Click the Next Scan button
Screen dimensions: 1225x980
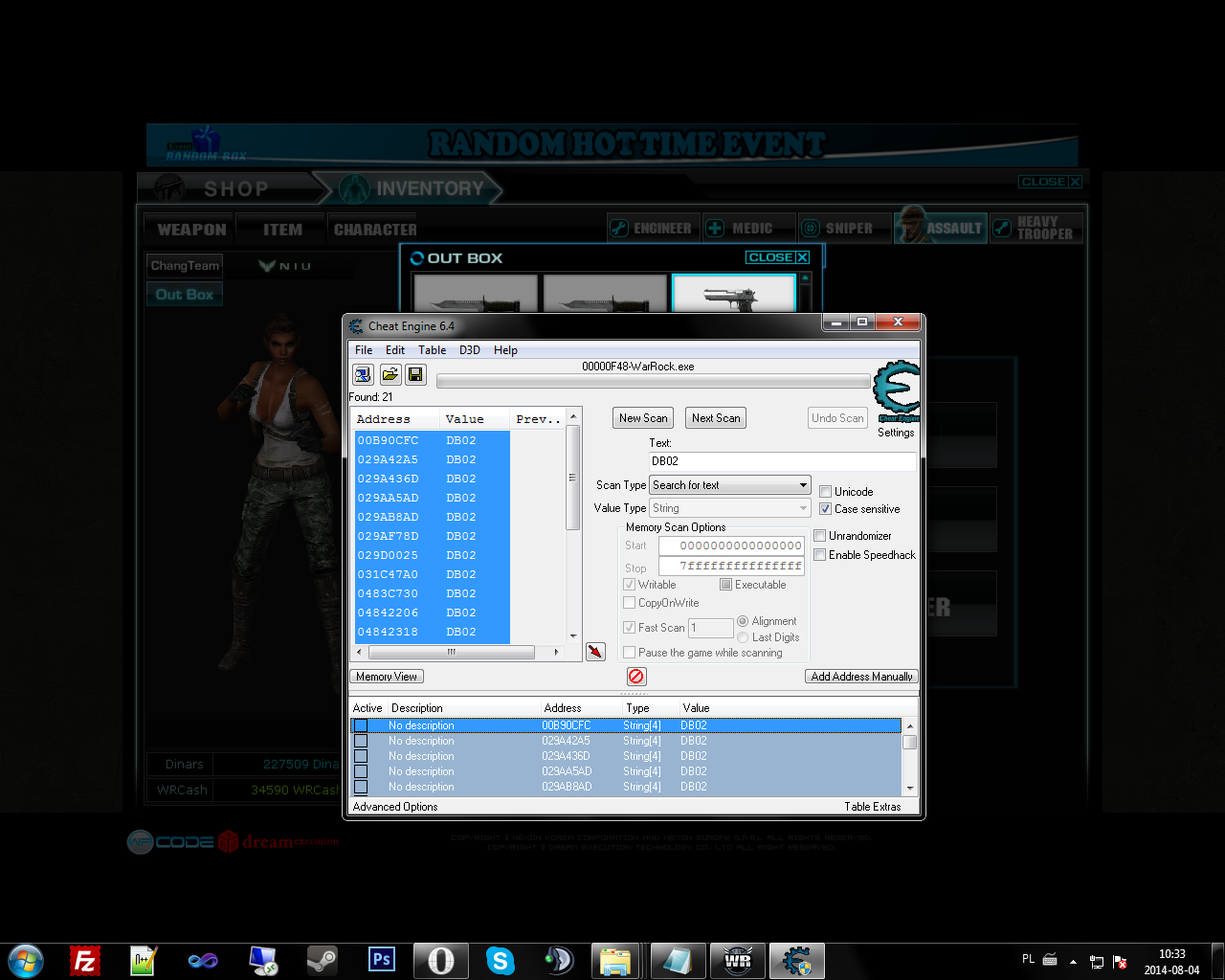pos(716,418)
